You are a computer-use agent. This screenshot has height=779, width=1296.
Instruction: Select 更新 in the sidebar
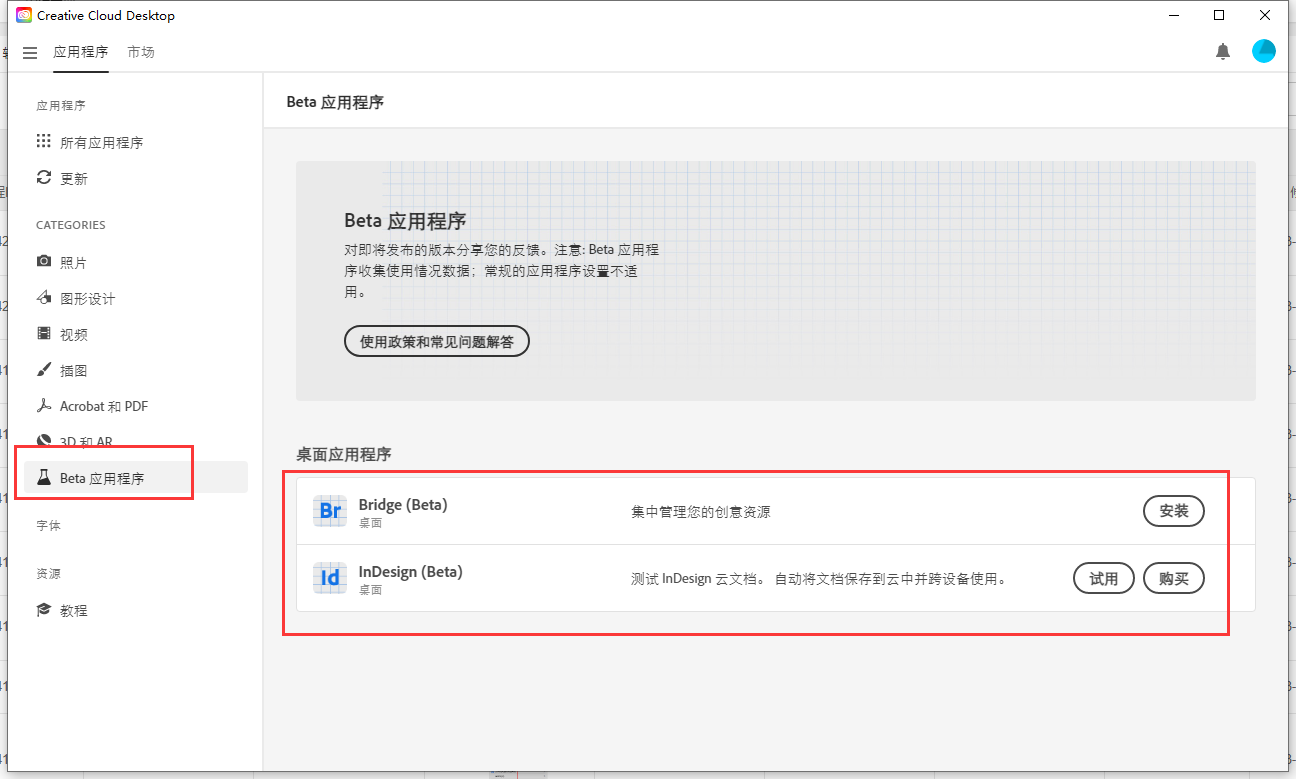74,179
